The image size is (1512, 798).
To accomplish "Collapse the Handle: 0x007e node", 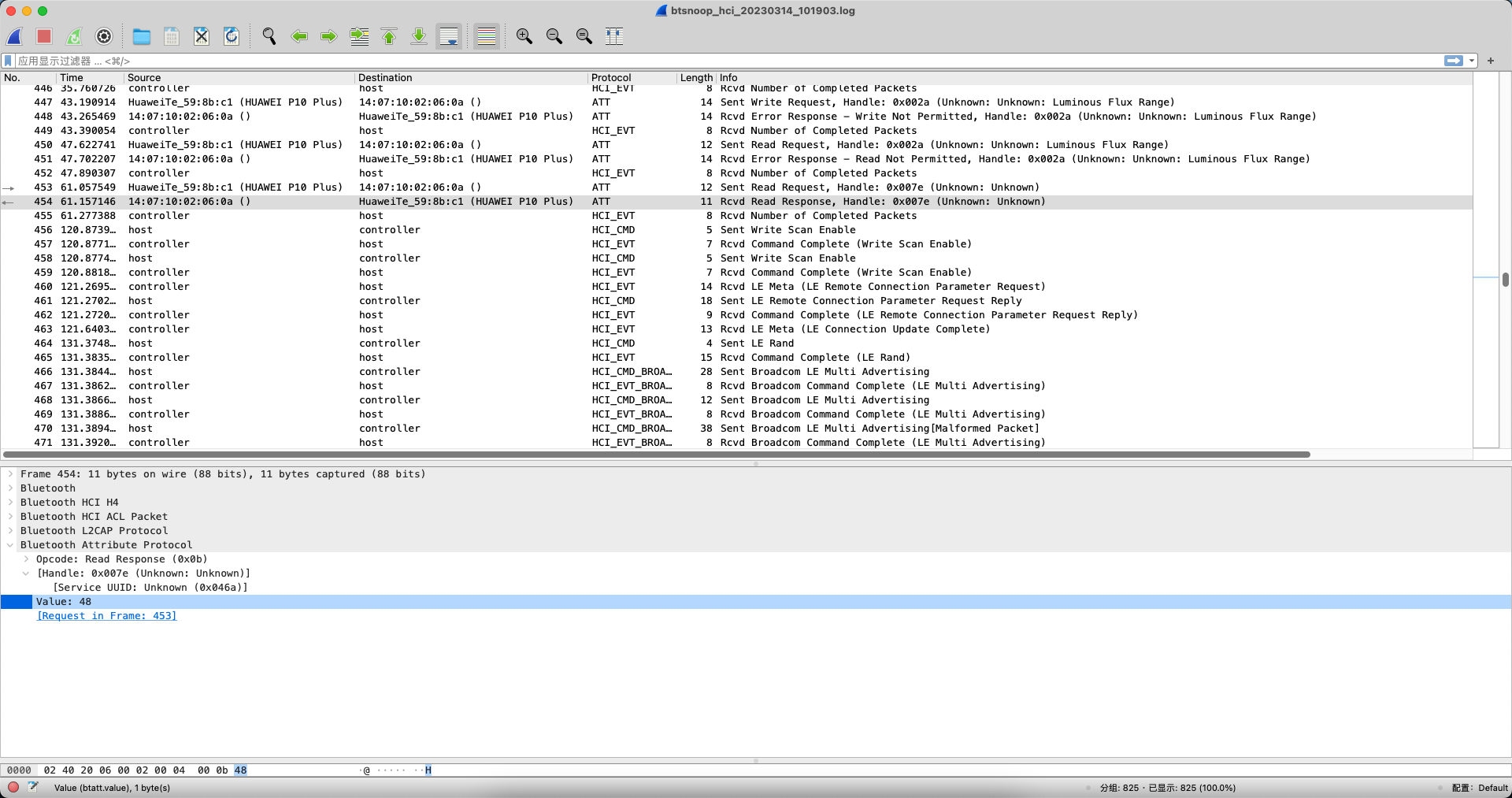I will (26, 573).
